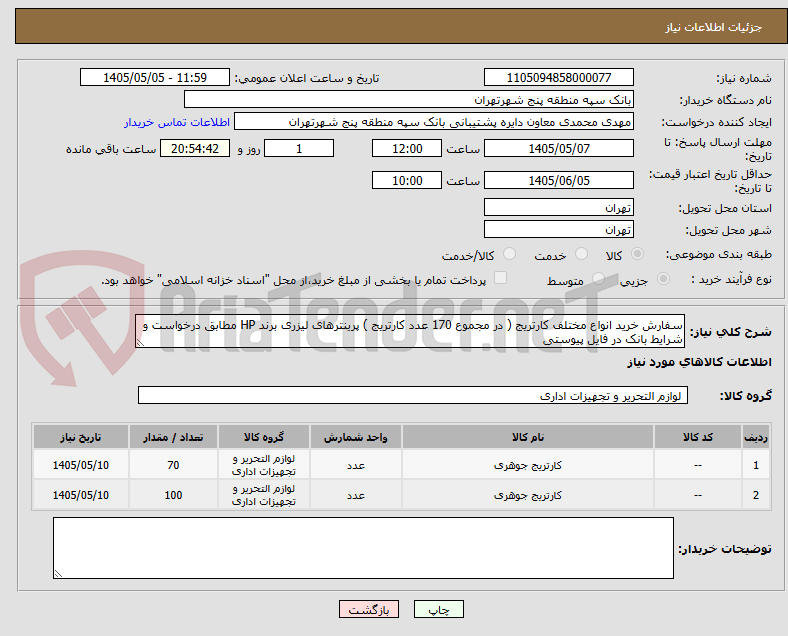Click the شرح کلی نیاز description box
The width and height of the screenshot is (788, 636).
tap(410, 332)
